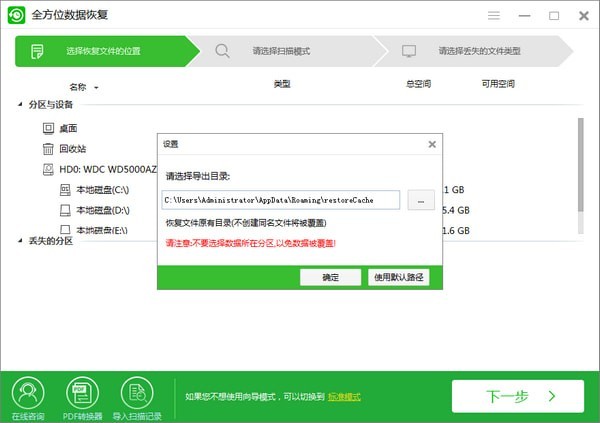Collapse the 丢失的分区 section

pyautogui.click(x=20, y=240)
